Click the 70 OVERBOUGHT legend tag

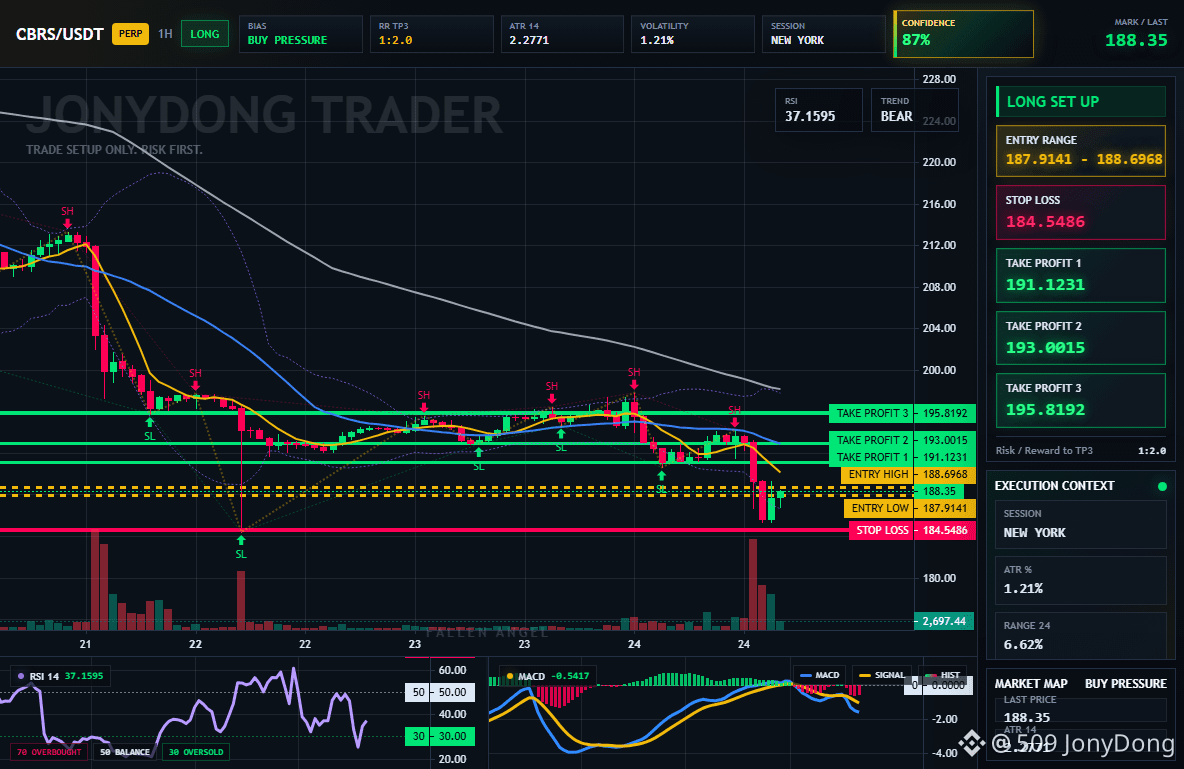pyautogui.click(x=49, y=752)
